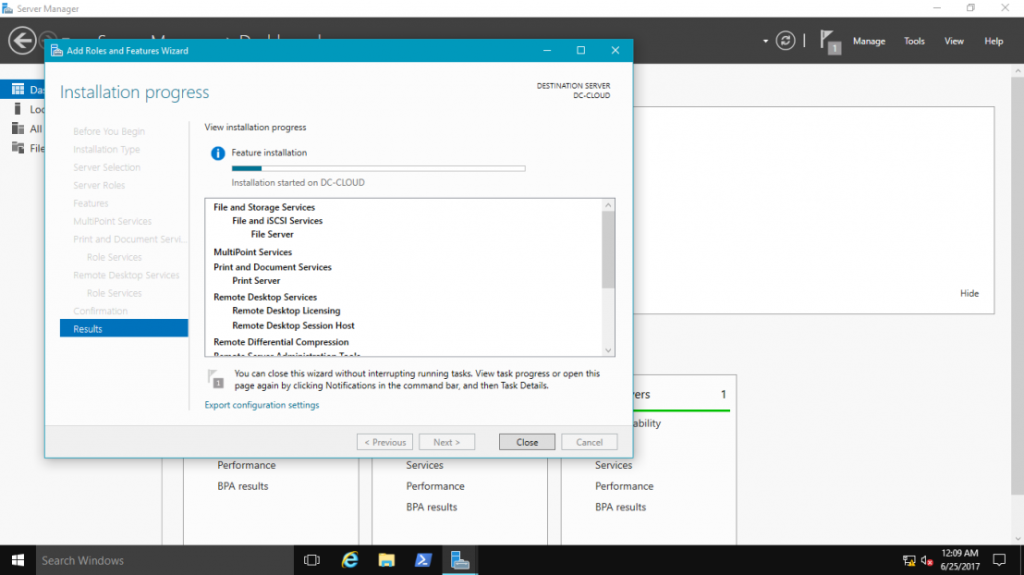
Task: Select File and iSCSI Services entry
Action: tap(278, 221)
